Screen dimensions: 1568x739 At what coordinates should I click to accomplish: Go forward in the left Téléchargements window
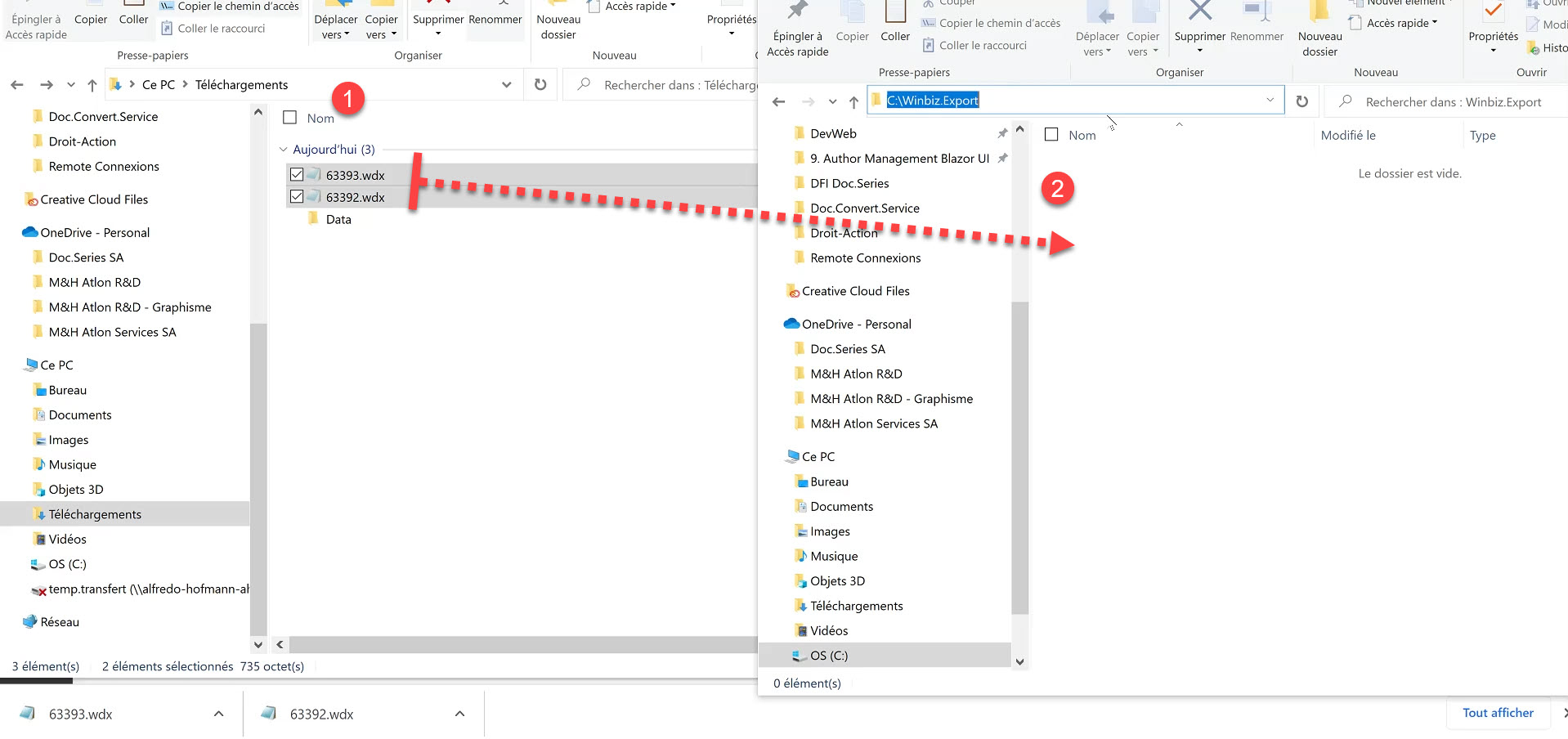point(47,84)
